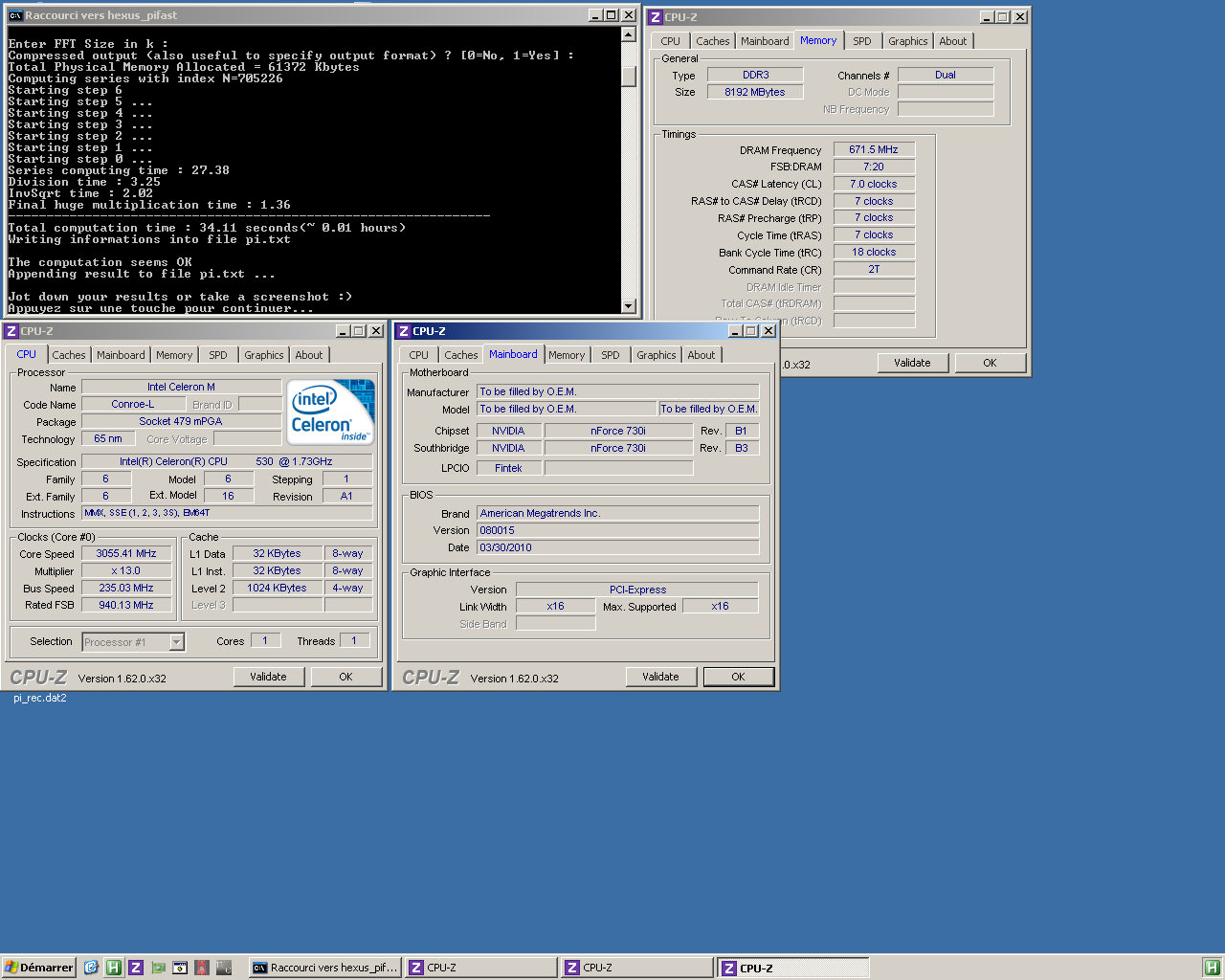Click the green H system tray icon
This screenshot has width=1225, height=980.
1212,968
